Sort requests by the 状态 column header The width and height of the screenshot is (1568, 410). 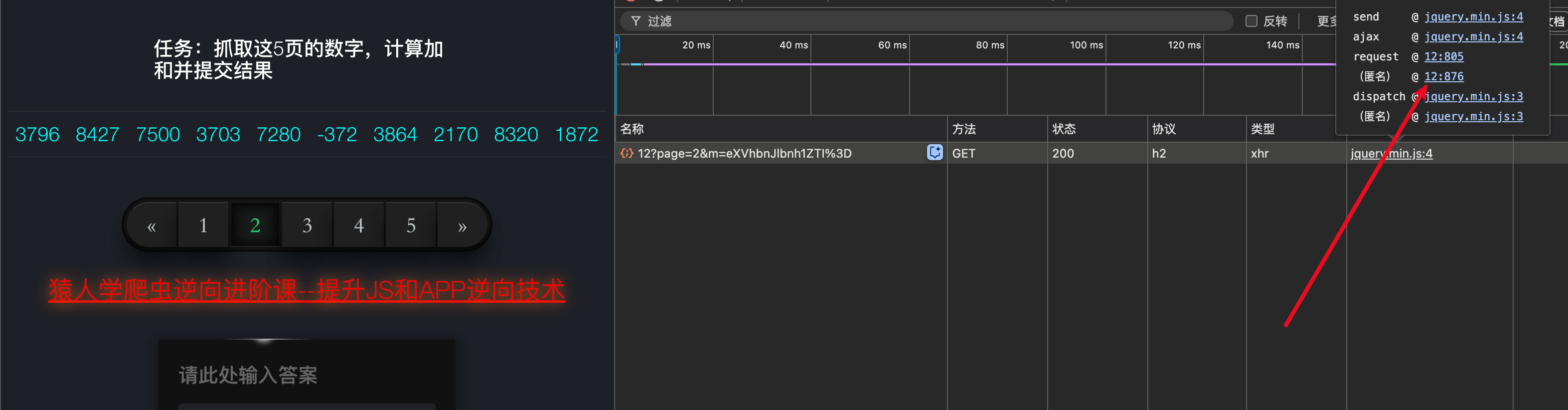1064,129
